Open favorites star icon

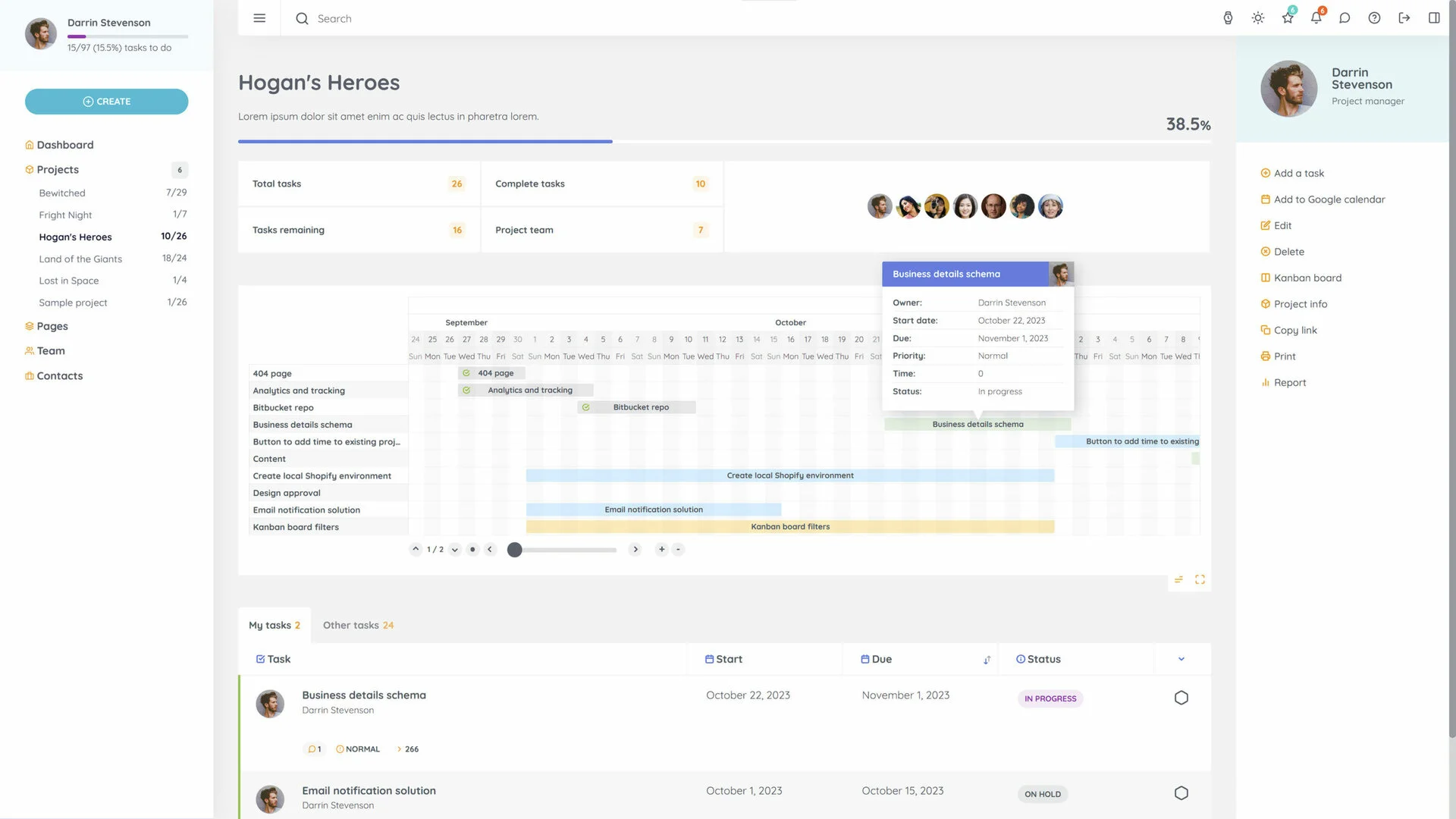(x=1288, y=18)
